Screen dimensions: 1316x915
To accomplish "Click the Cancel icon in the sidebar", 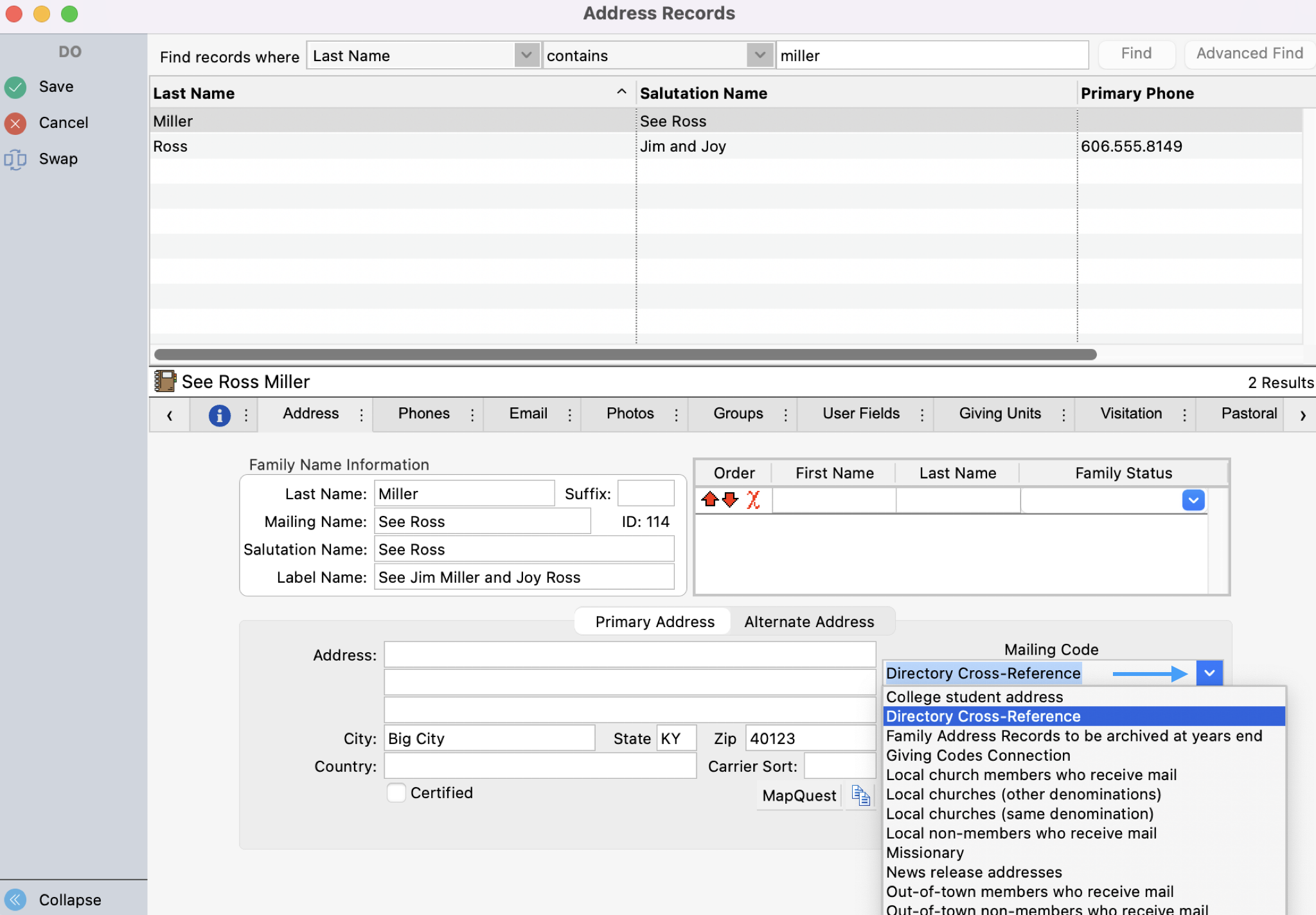I will point(16,123).
